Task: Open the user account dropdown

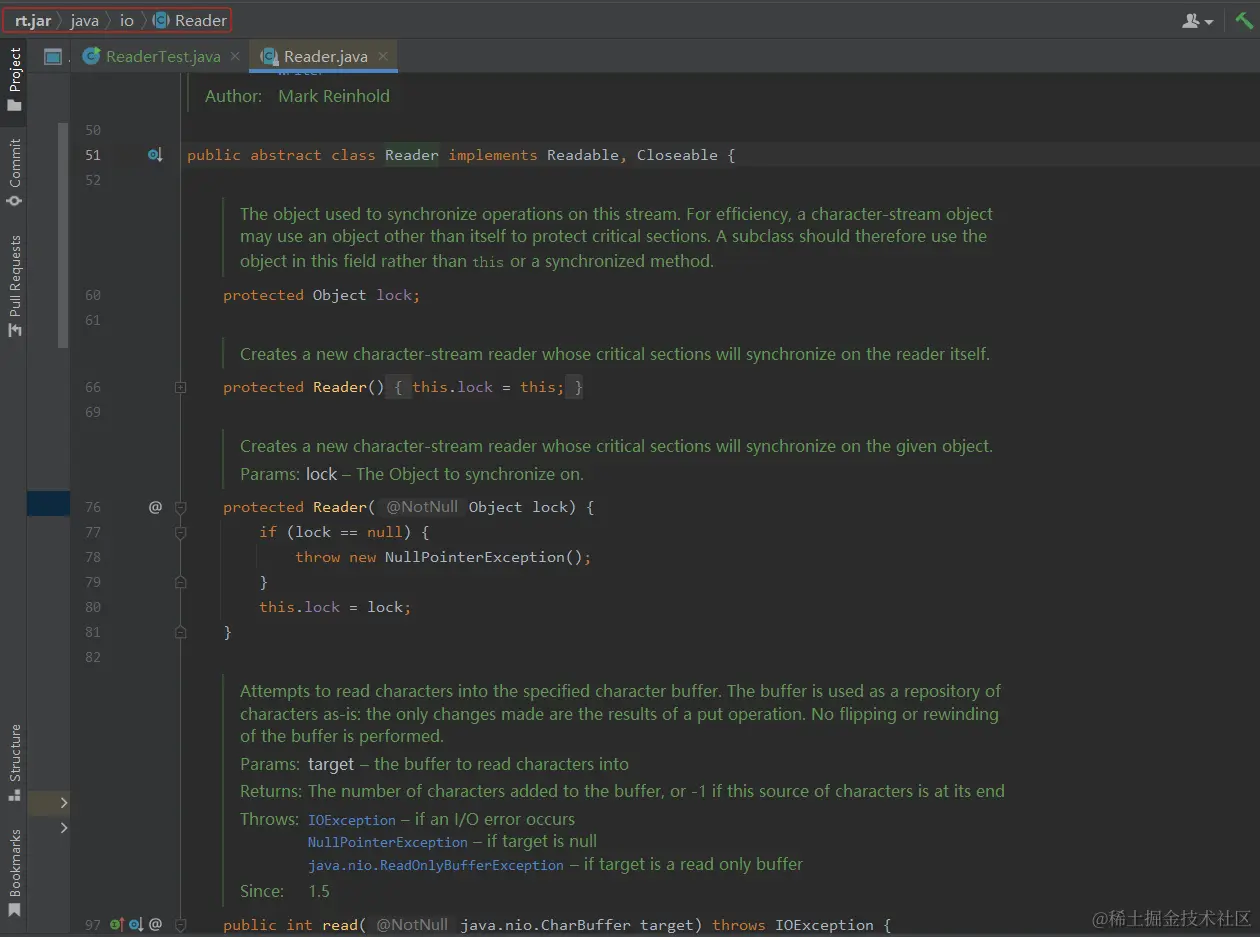Action: pyautogui.click(x=1197, y=20)
